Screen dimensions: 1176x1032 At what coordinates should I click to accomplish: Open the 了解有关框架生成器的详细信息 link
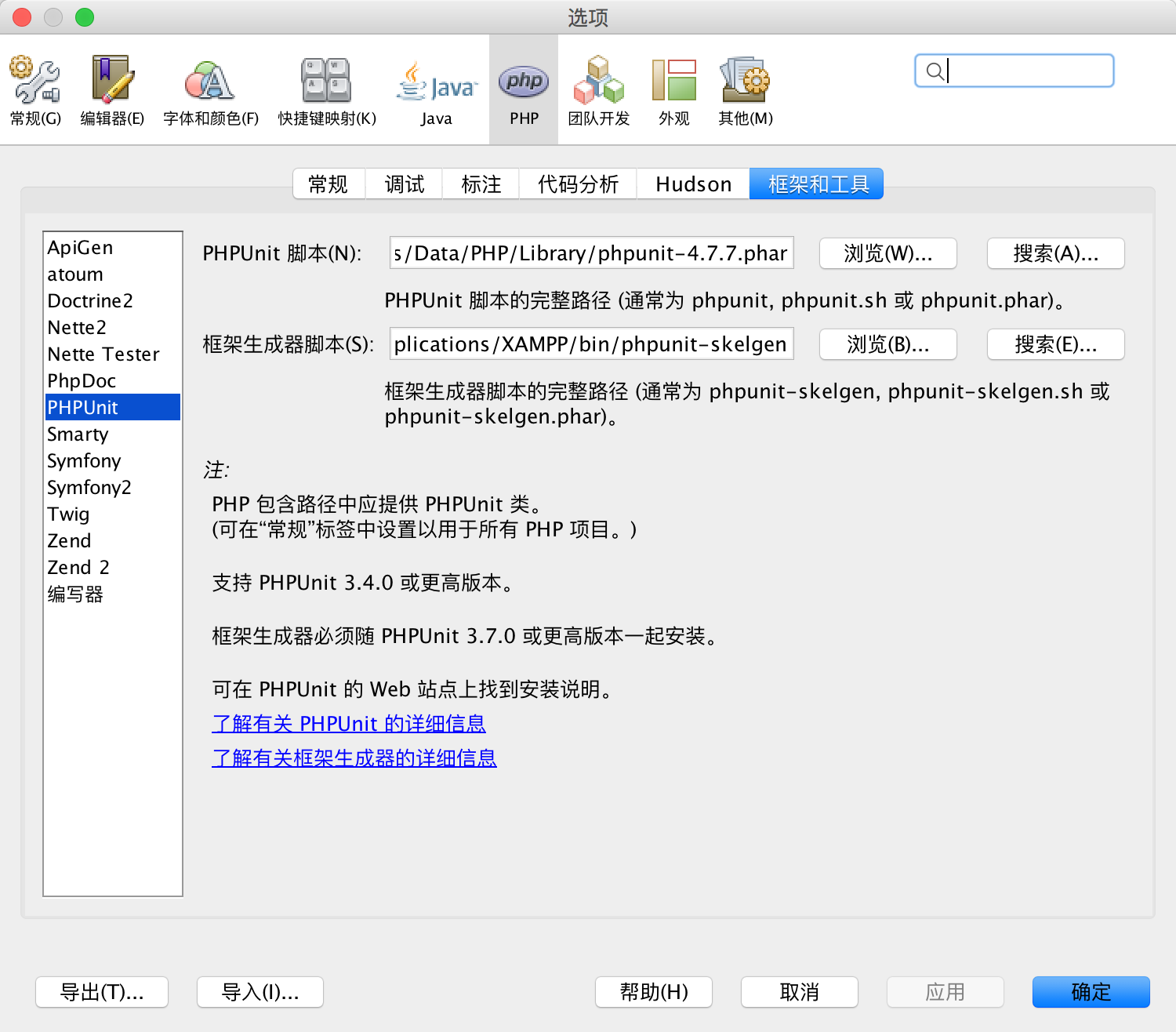[x=354, y=758]
